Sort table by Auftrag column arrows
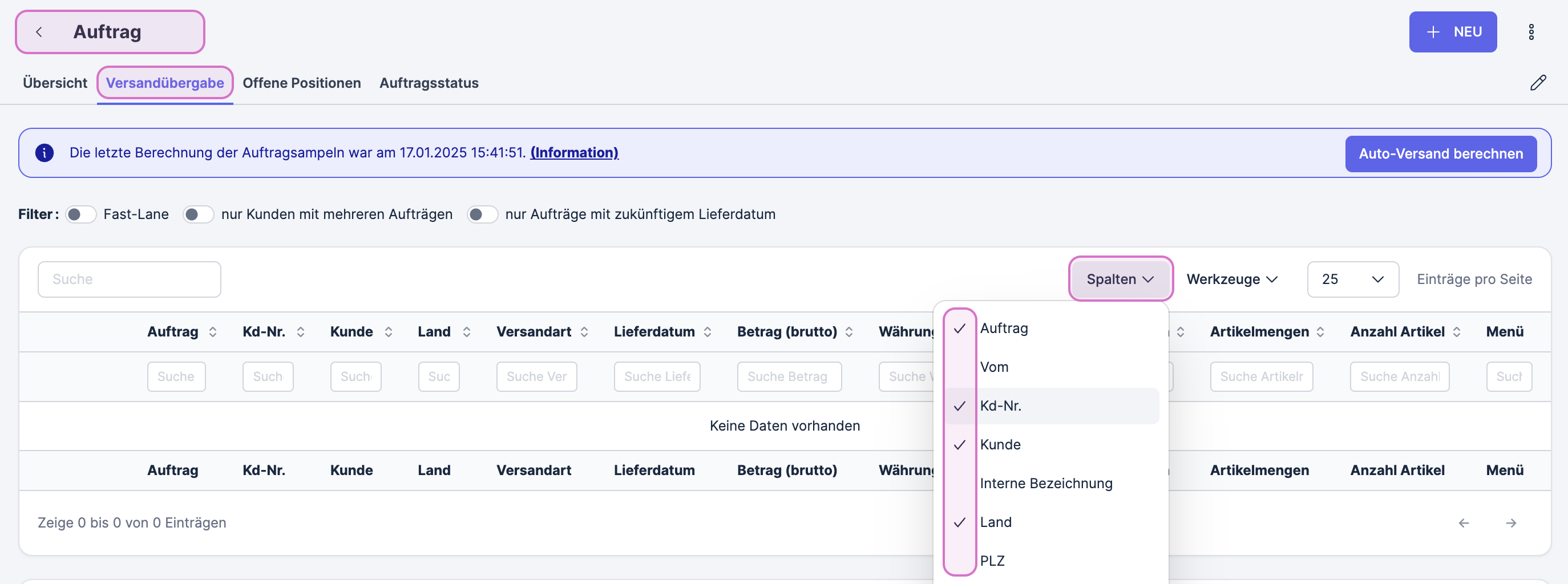 point(212,332)
